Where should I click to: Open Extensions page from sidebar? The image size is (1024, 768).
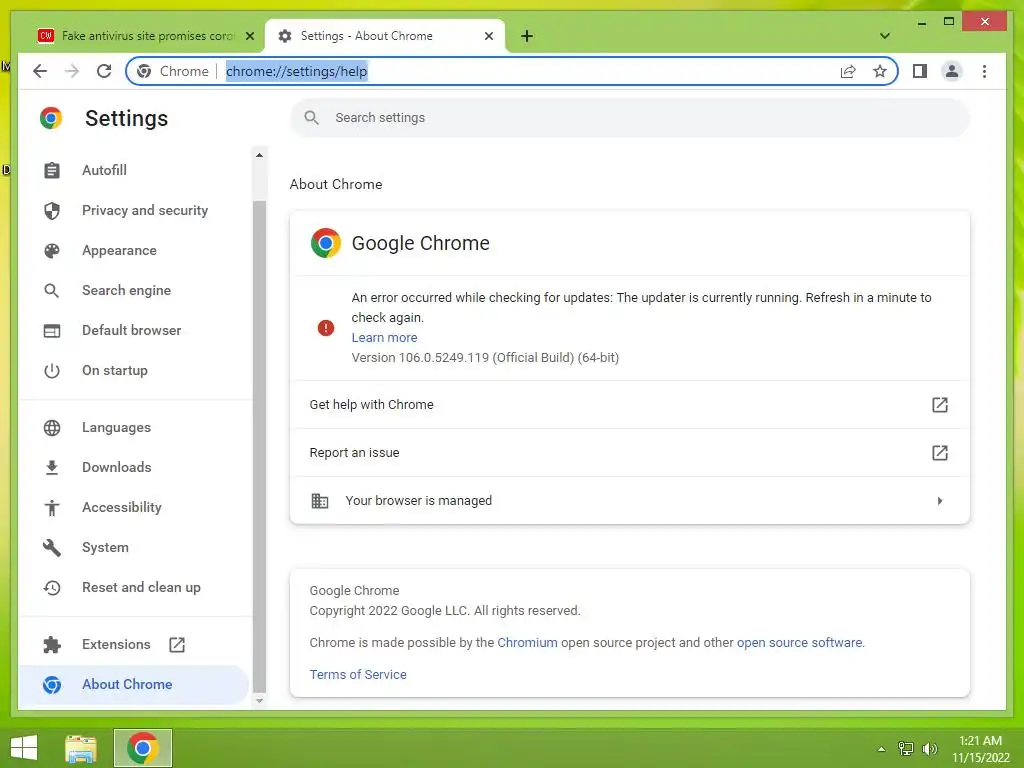click(x=134, y=645)
